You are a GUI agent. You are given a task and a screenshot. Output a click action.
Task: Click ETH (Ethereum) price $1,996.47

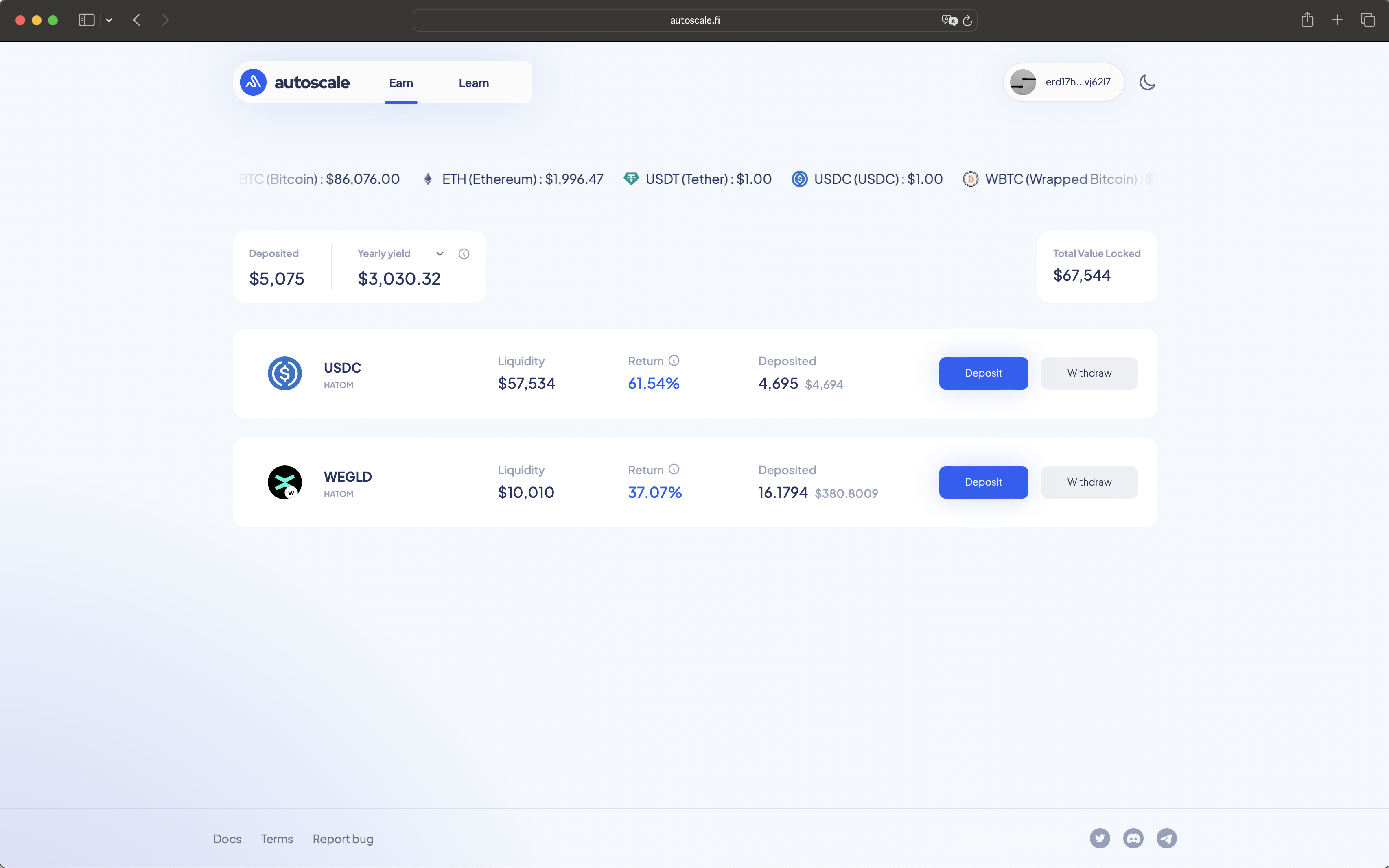point(574,179)
